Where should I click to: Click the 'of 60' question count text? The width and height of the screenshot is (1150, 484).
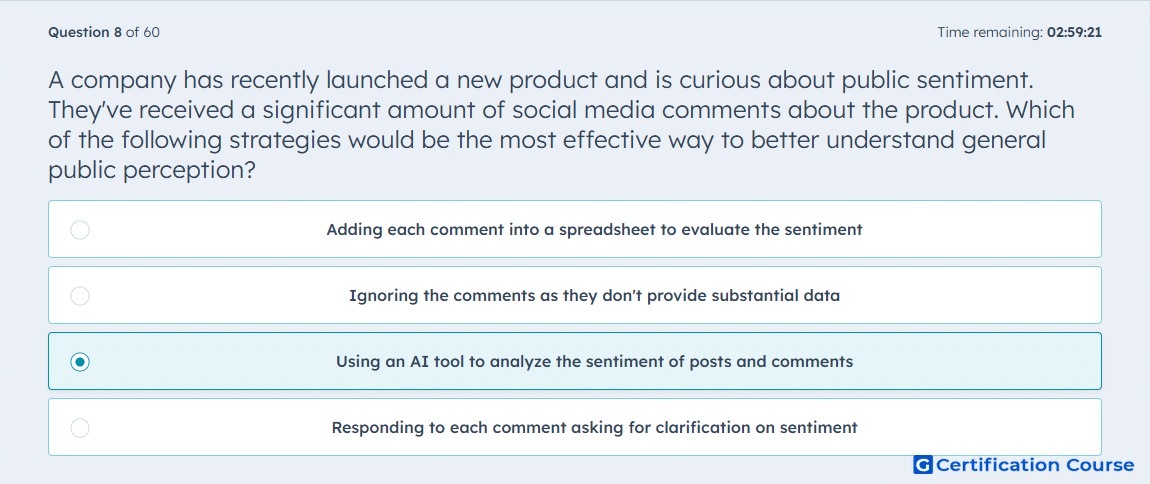coord(143,32)
